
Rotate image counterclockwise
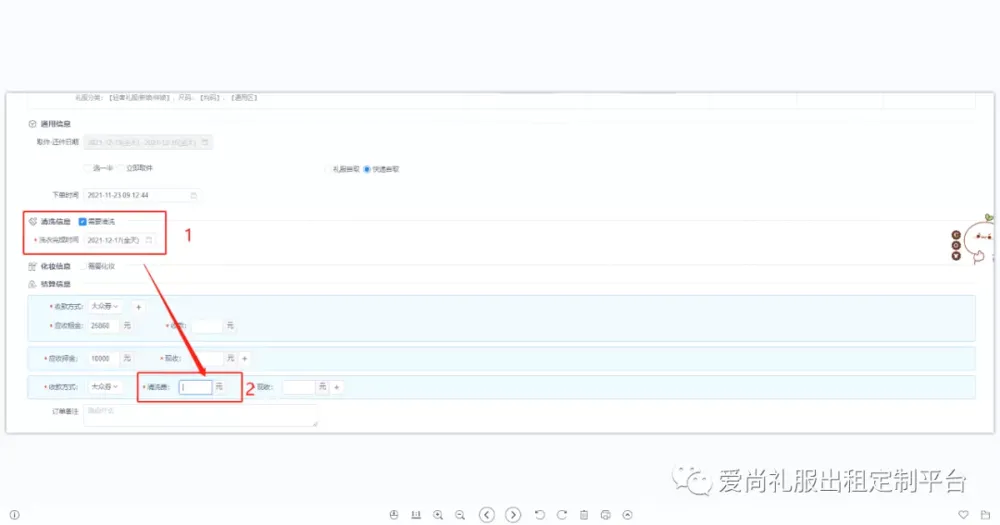click(540, 515)
